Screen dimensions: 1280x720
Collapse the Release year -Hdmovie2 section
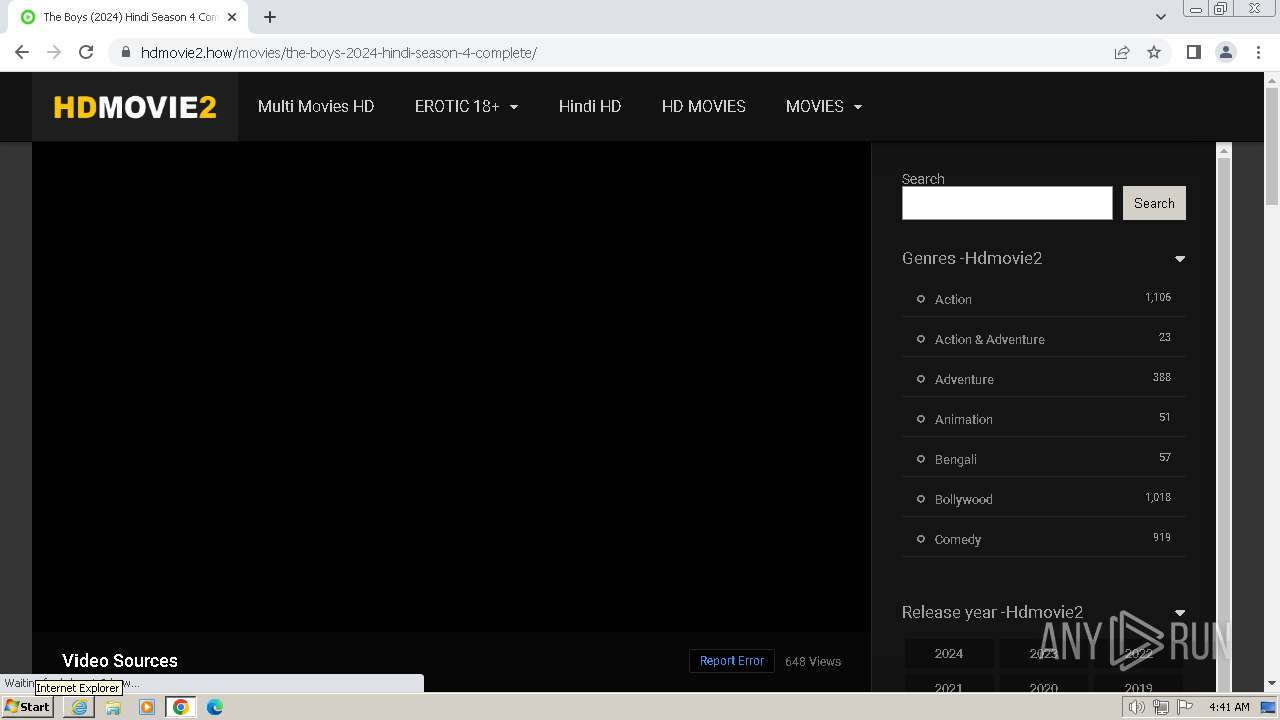point(1180,613)
